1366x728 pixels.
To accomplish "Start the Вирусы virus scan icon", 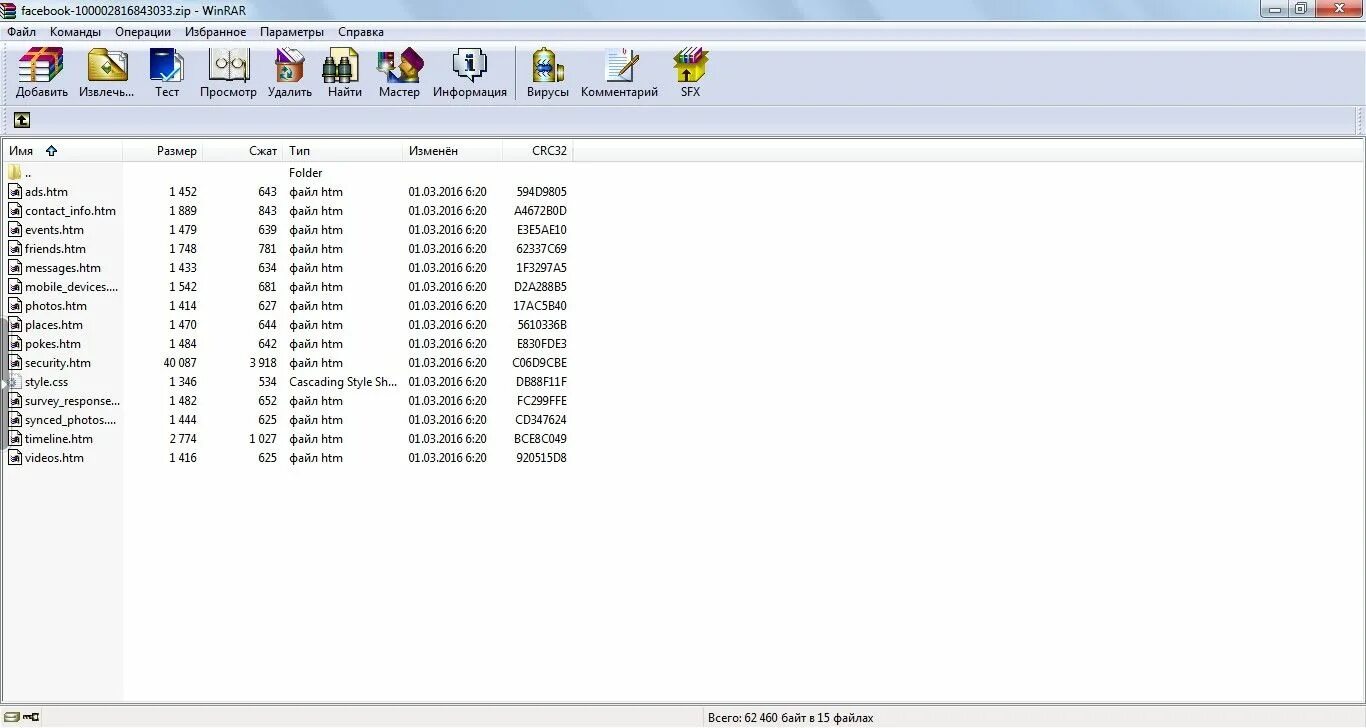I will click(x=547, y=66).
